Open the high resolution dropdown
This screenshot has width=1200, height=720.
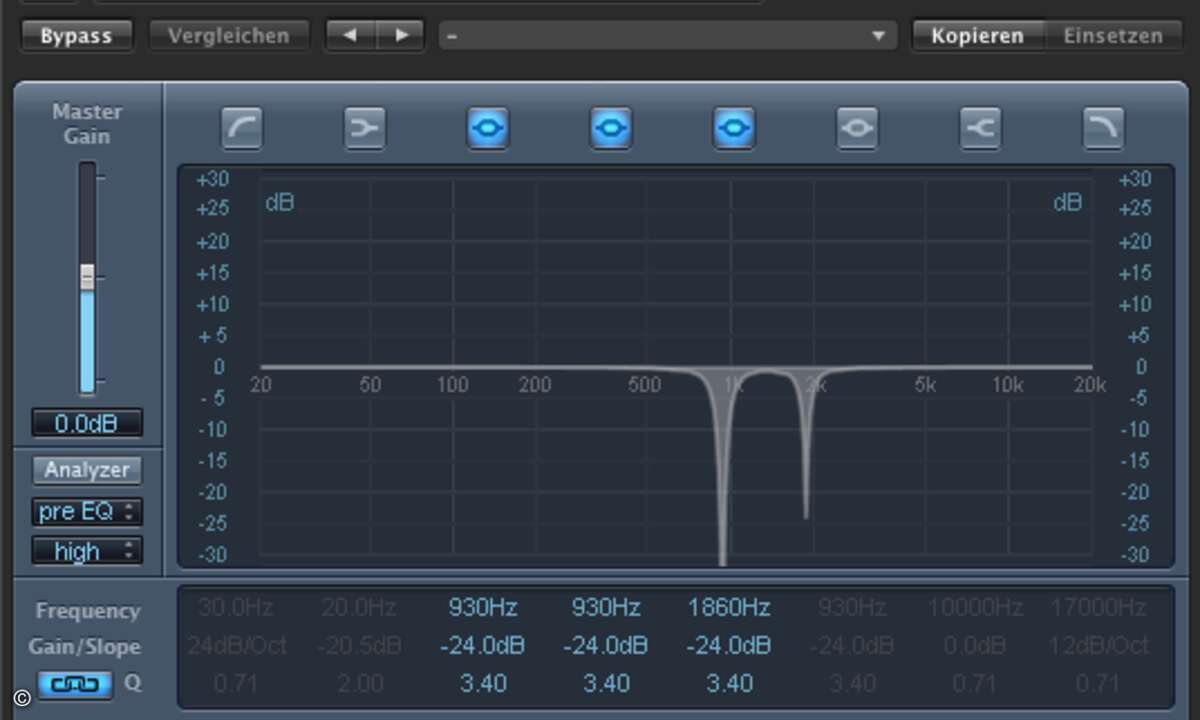(87, 551)
